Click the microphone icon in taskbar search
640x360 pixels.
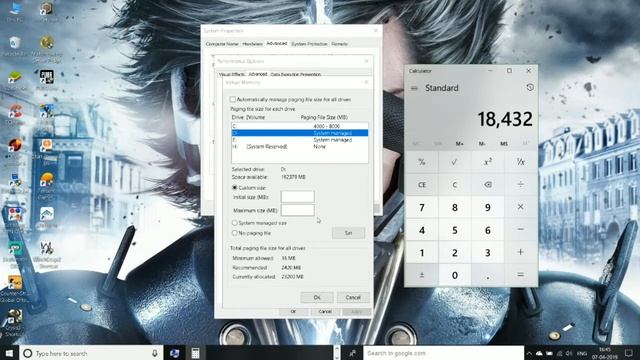pyautogui.click(x=155, y=353)
